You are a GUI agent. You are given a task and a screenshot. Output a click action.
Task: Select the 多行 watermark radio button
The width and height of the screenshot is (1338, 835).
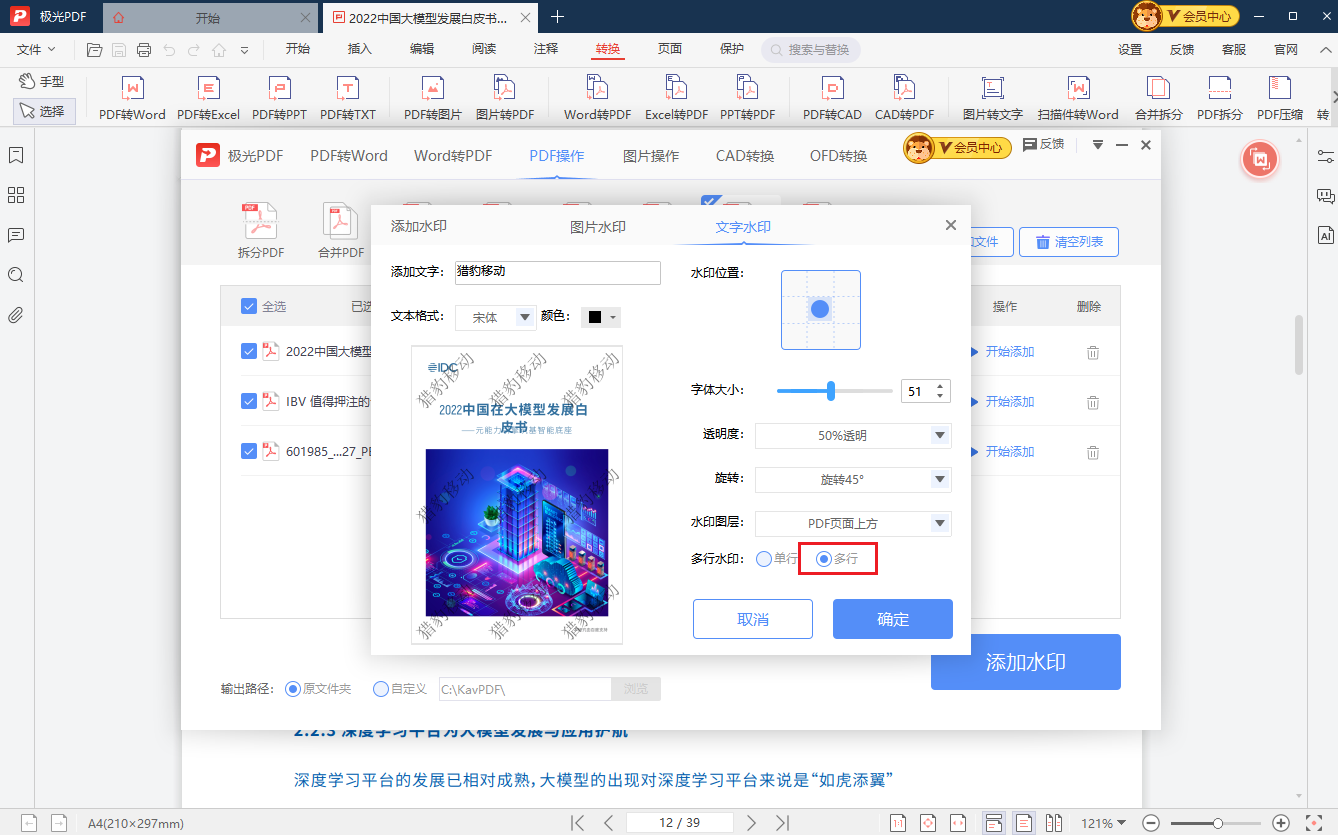click(824, 559)
